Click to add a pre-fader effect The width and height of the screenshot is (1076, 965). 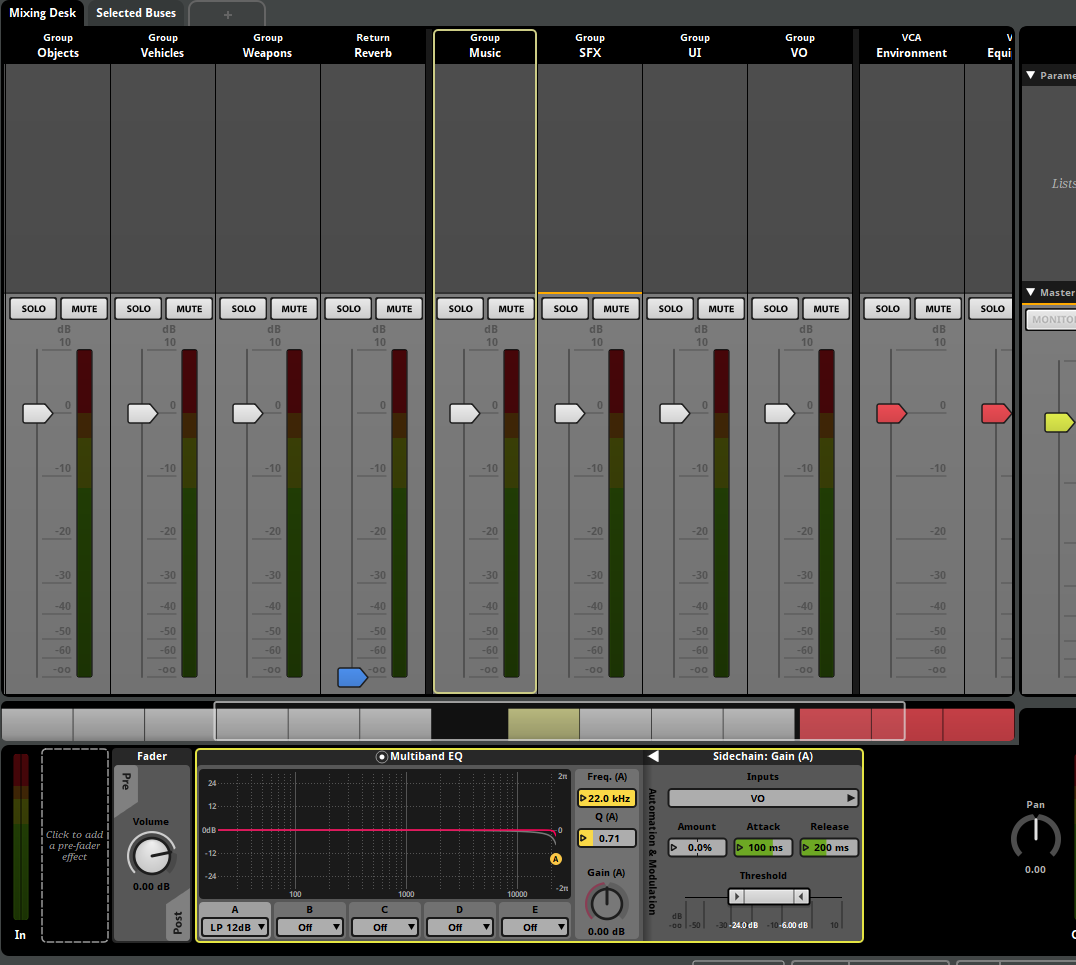[x=74, y=845]
